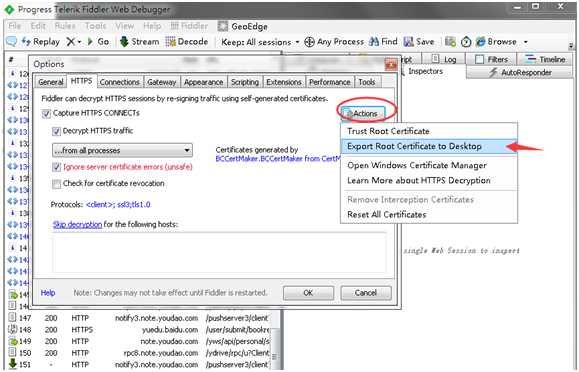Viewport: 579px width, 372px height.
Task: Open the Keep: All sessions dropdown
Action: (x=260, y=42)
